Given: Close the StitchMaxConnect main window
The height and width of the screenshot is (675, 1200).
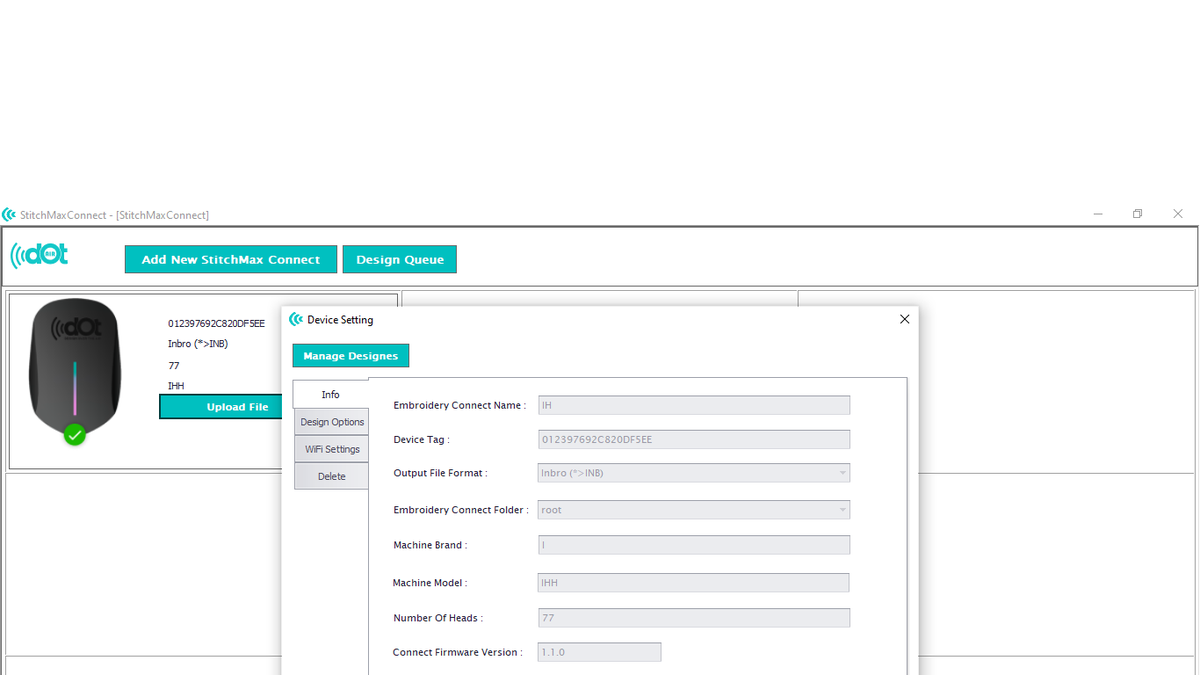Looking at the screenshot, I should click(x=1178, y=214).
